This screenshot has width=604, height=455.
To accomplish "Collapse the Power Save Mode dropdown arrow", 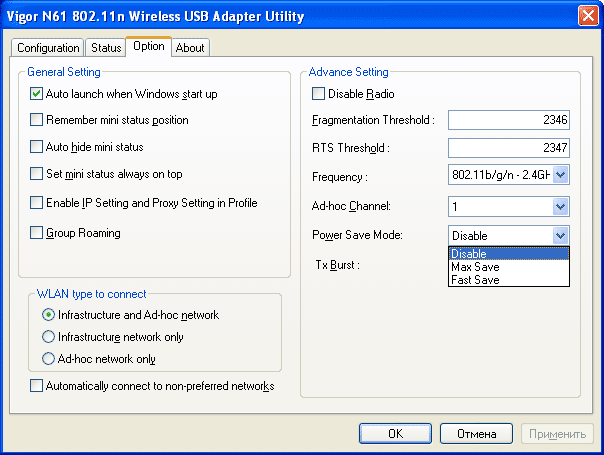I will 560,235.
